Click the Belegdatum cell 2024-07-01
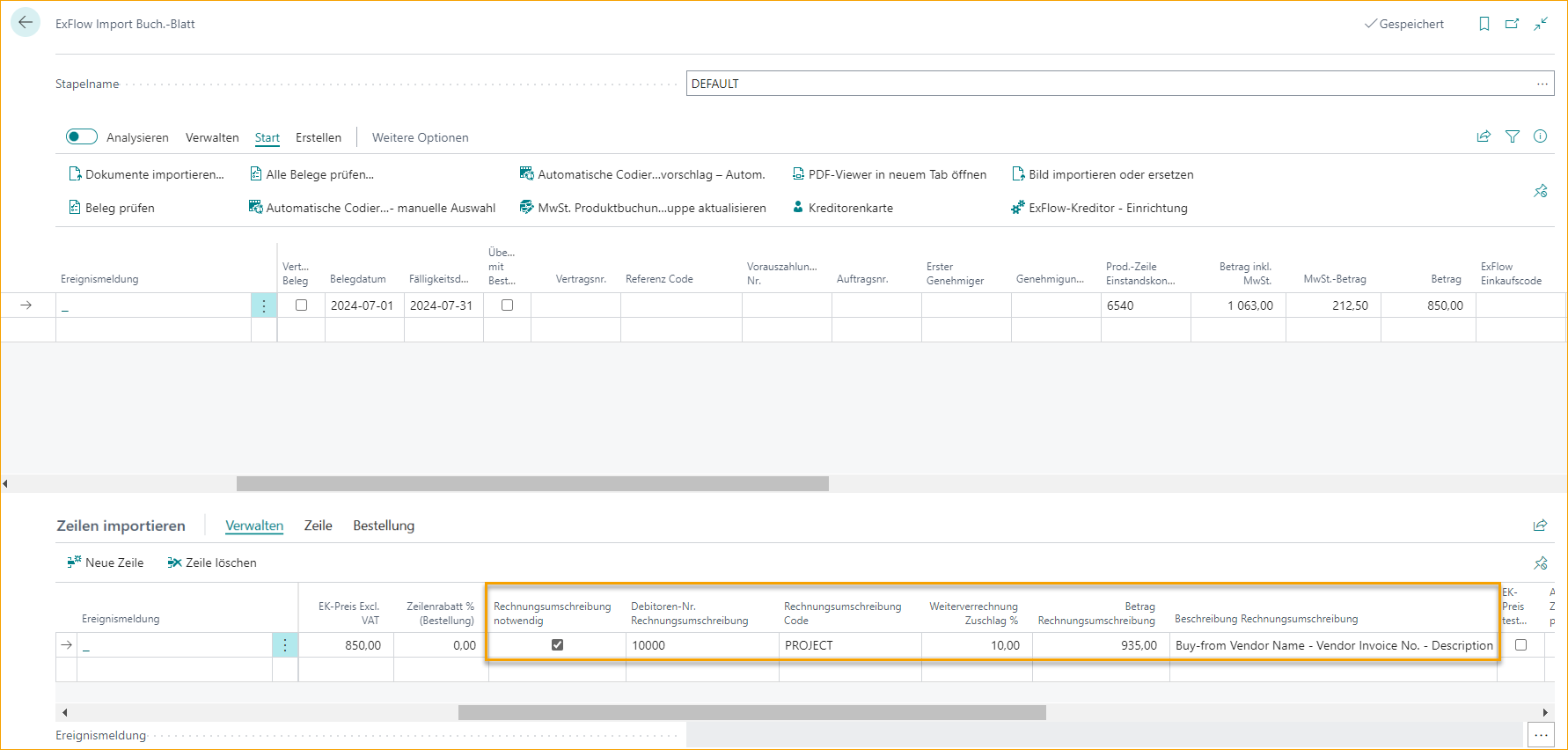Image resolution: width=1568 pixels, height=750 pixels. [x=364, y=305]
